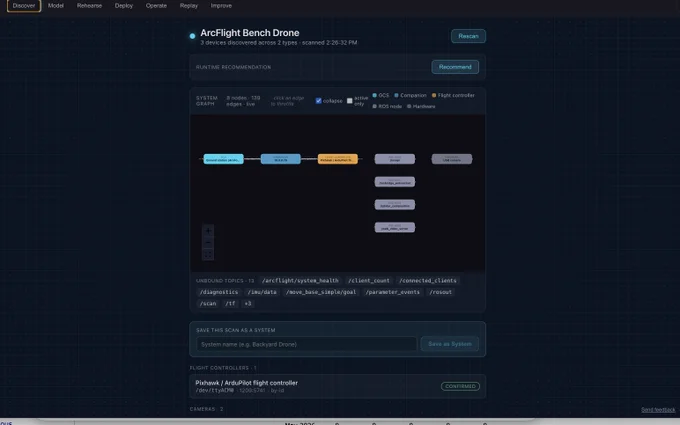Switch to the Rehearse tab
Screen dimensions: 680x425
pyautogui.click(x=89, y=6)
